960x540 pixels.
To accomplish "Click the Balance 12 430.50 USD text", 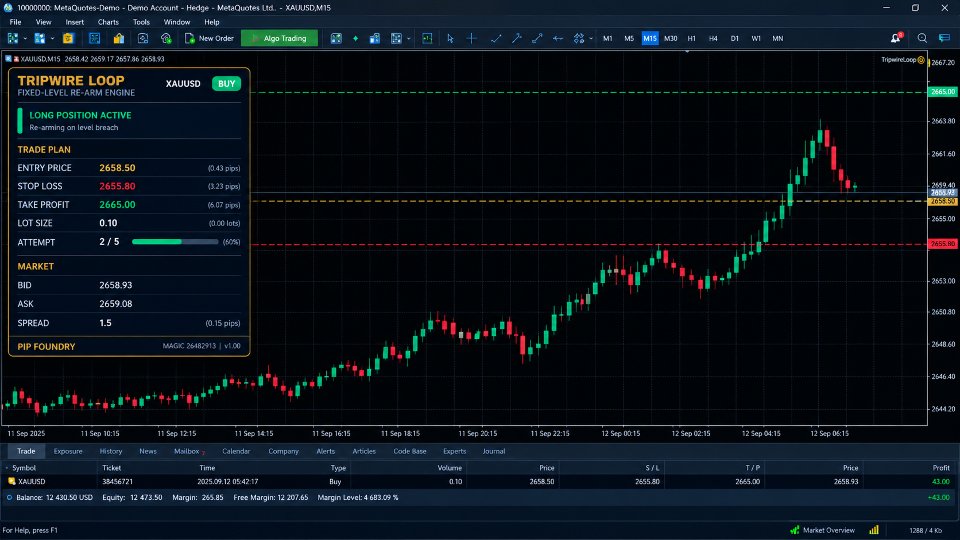I will [x=54, y=498].
